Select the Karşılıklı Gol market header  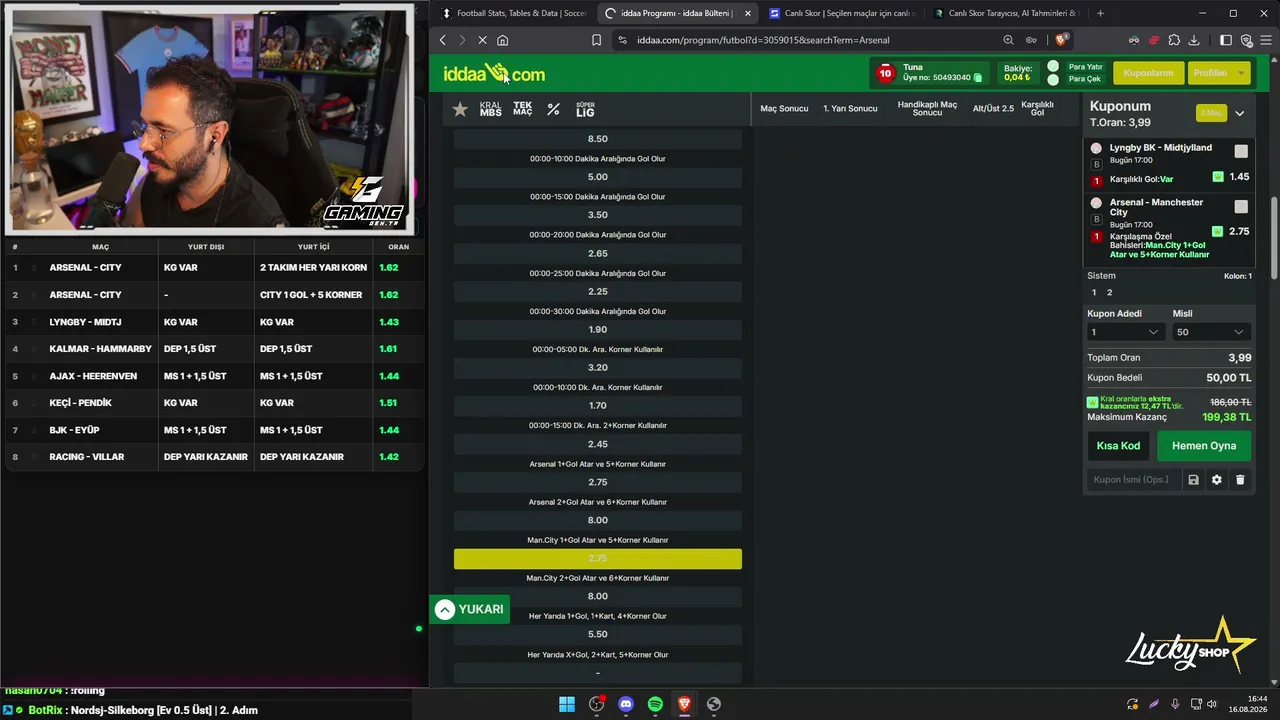click(1037, 108)
